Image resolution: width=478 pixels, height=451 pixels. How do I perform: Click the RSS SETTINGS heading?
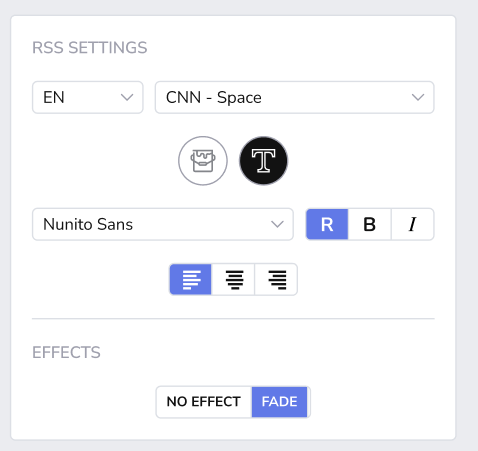tap(90, 48)
